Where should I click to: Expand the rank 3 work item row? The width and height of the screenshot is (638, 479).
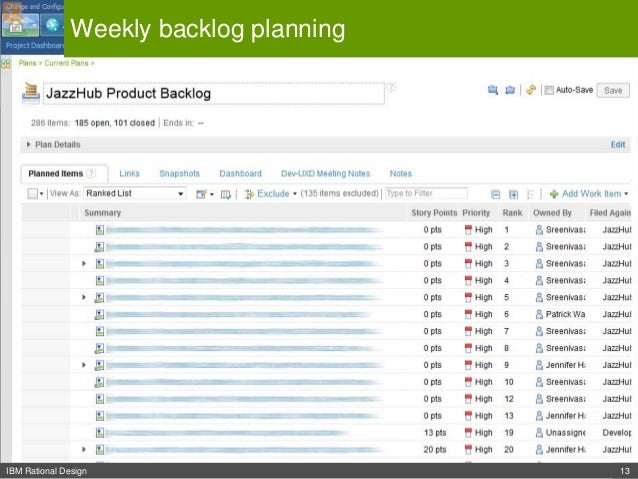[84, 264]
